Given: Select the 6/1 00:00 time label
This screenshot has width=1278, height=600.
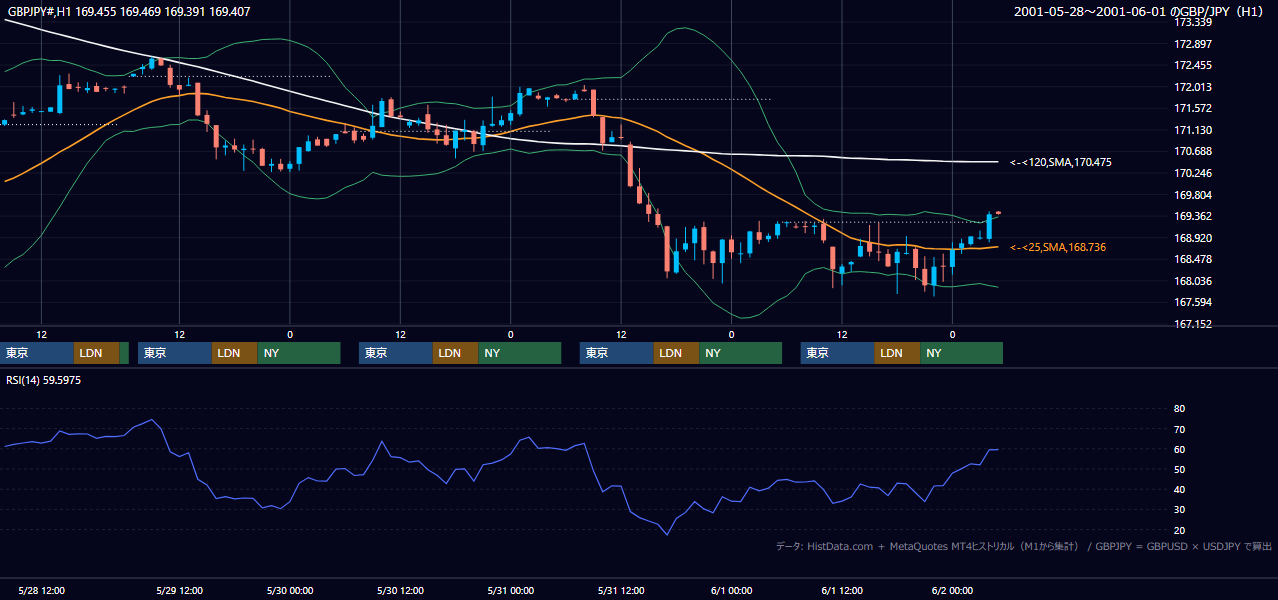Looking at the screenshot, I should 732,590.
